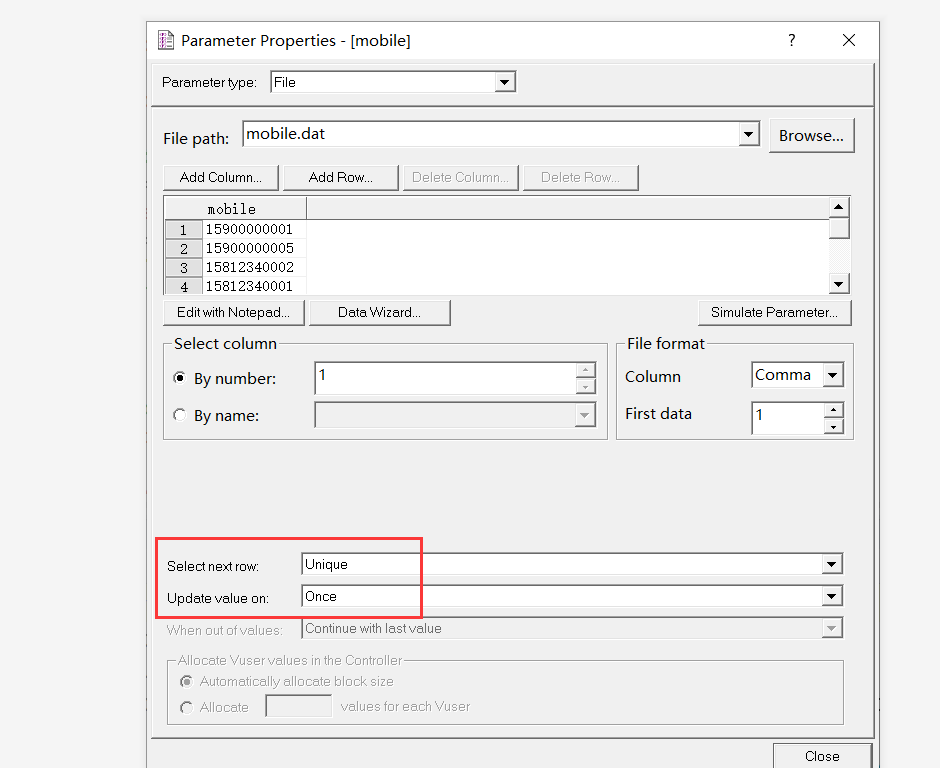Viewport: 940px width, 768px height.
Task: Select row 3 header in data table
Action: [x=184, y=268]
